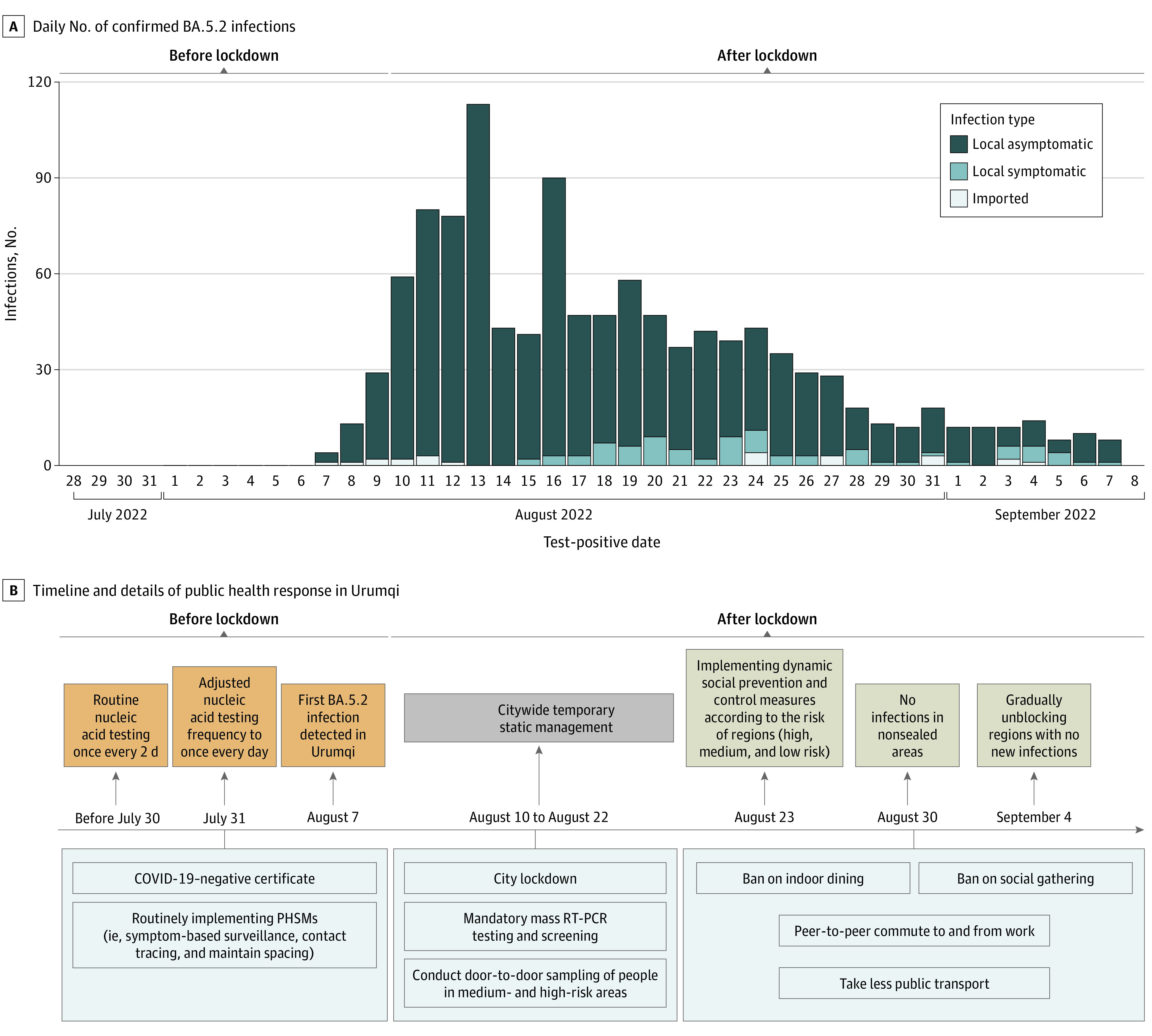The width and height of the screenshot is (1152, 1036).
Task: Click the 28 July x-axis date label
Action: click(x=73, y=482)
